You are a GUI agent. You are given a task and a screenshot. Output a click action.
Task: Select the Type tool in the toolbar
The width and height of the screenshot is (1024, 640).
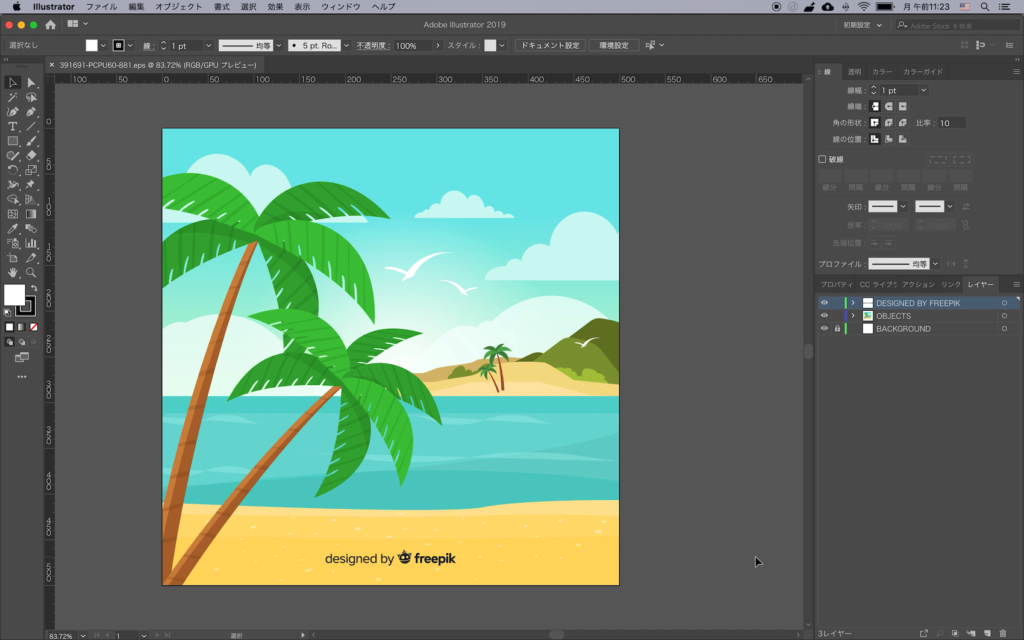(x=13, y=127)
